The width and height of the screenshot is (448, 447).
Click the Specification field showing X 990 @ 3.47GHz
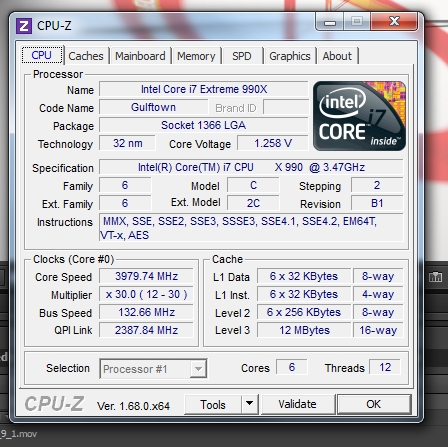point(251,167)
